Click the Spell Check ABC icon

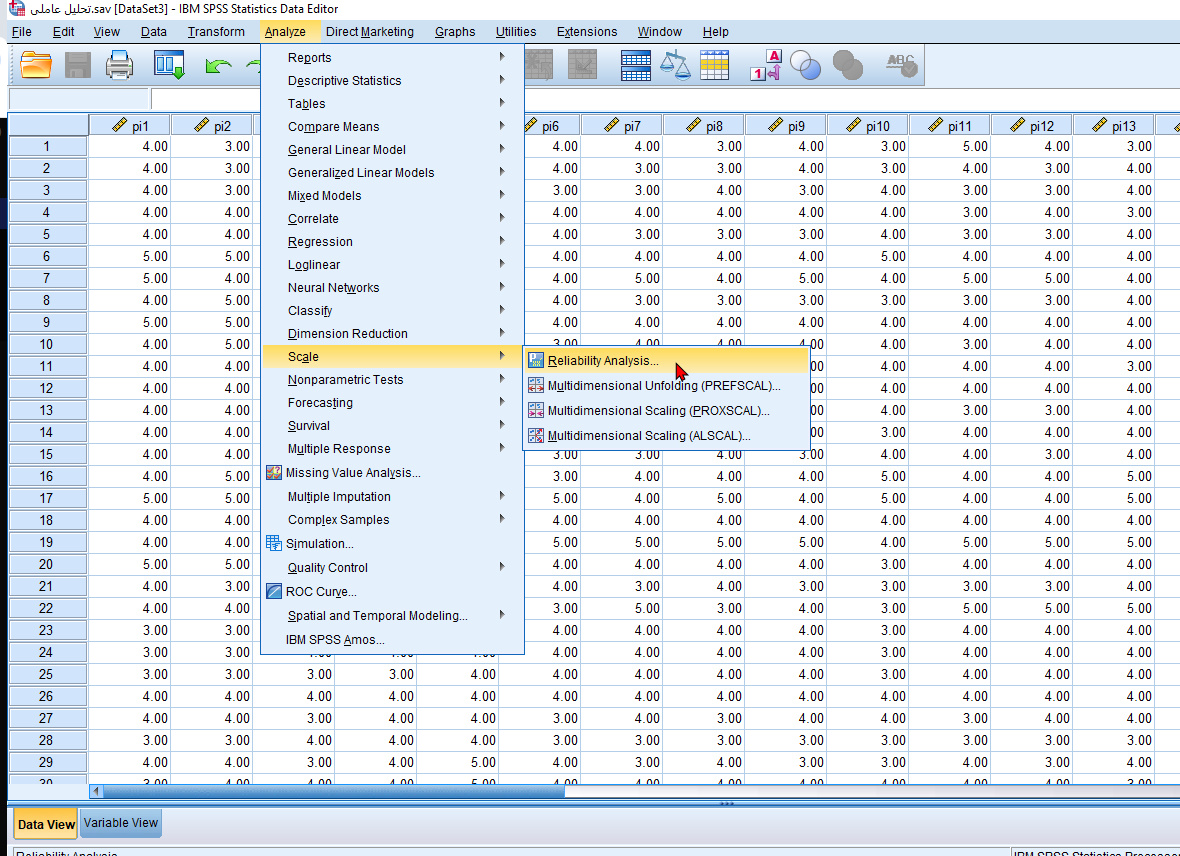point(901,66)
